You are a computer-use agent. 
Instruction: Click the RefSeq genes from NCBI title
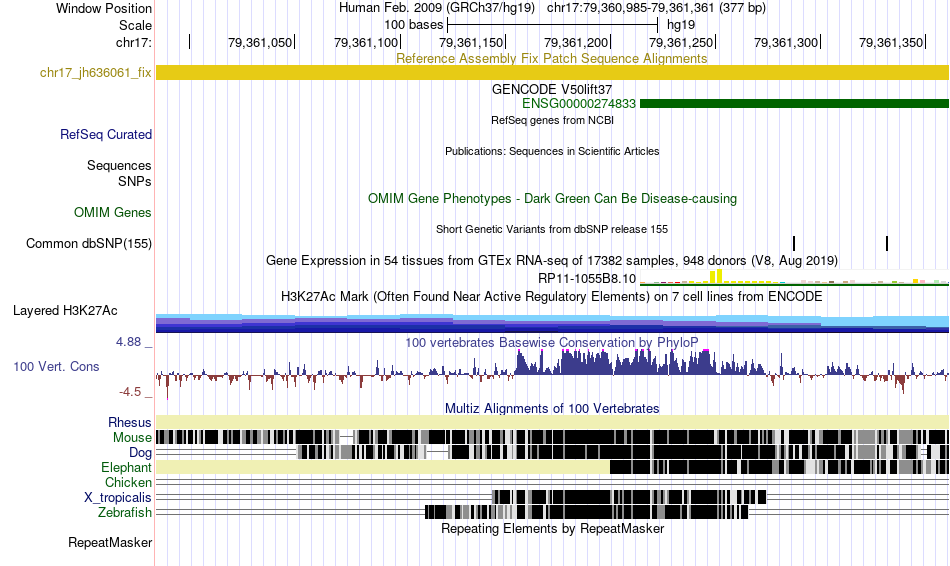point(552,121)
